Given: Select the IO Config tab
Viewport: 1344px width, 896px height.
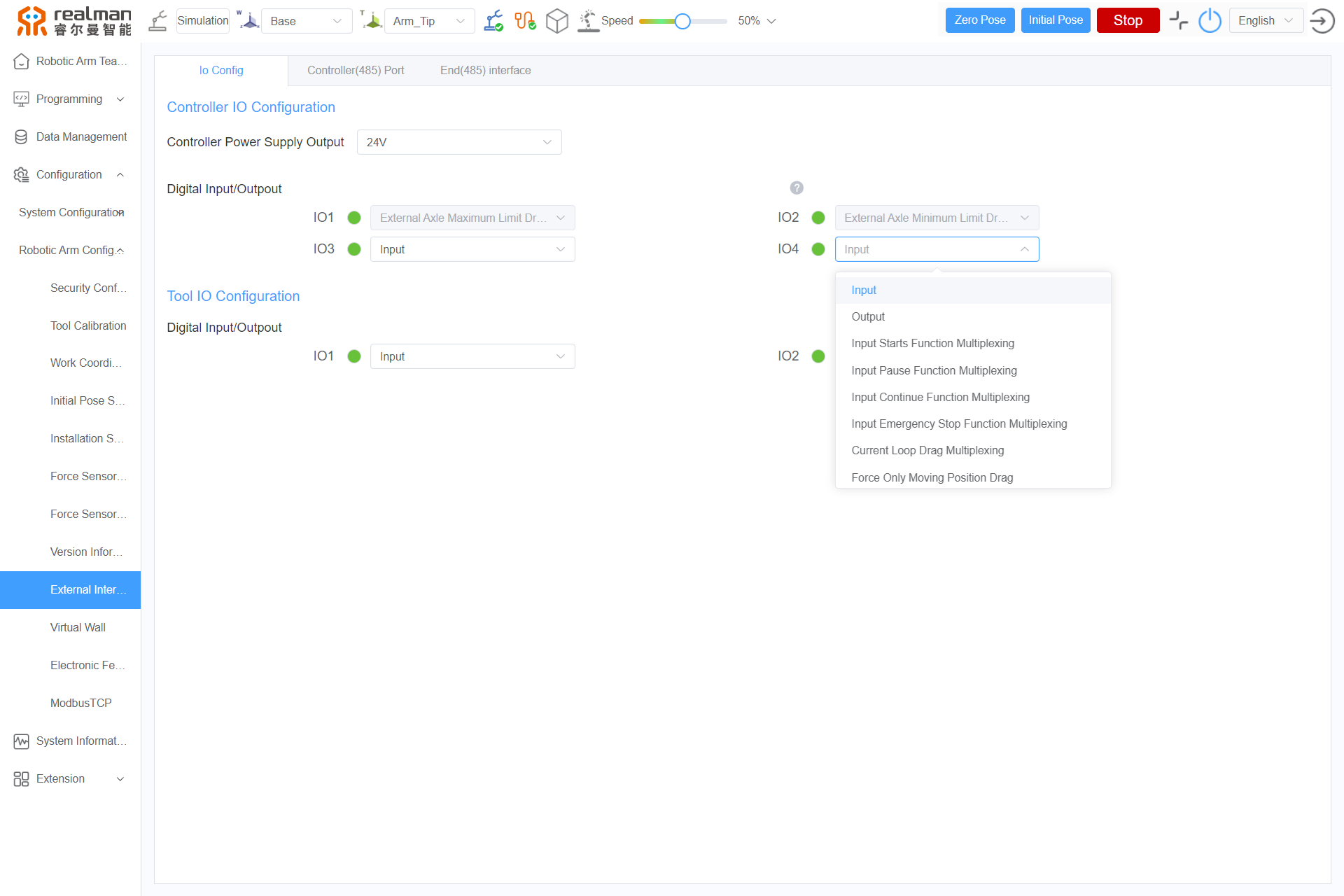Looking at the screenshot, I should coord(221,70).
